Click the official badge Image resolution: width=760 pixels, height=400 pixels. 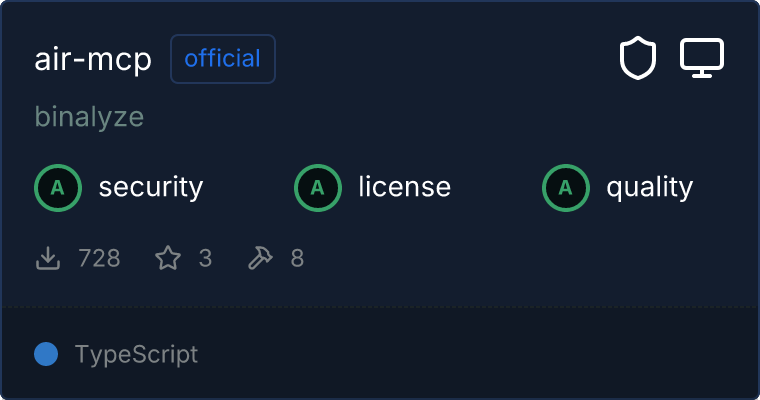(223, 59)
